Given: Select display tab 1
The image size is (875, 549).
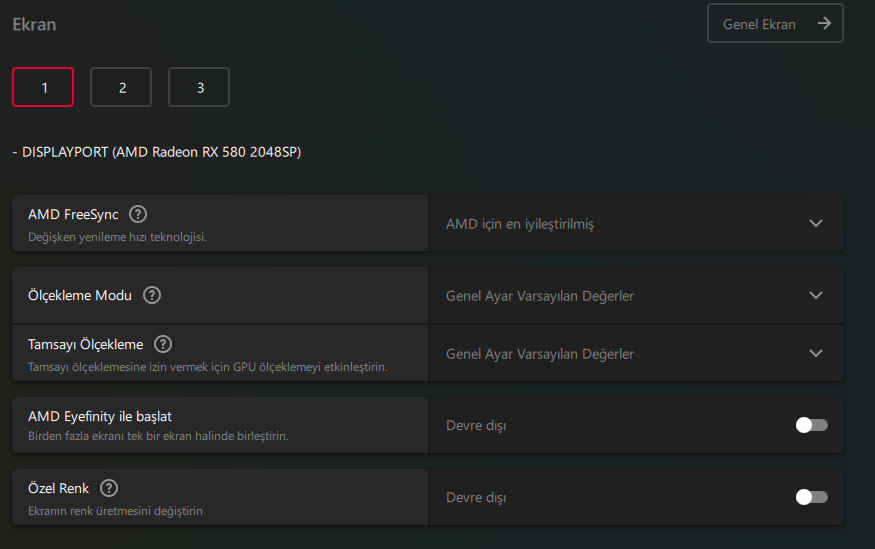Looking at the screenshot, I should 43,87.
